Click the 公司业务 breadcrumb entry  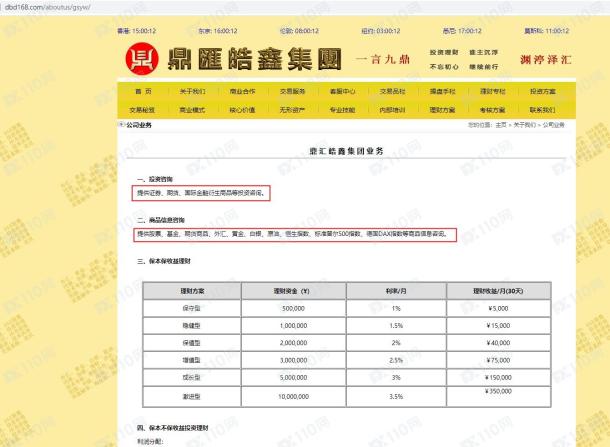553,125
